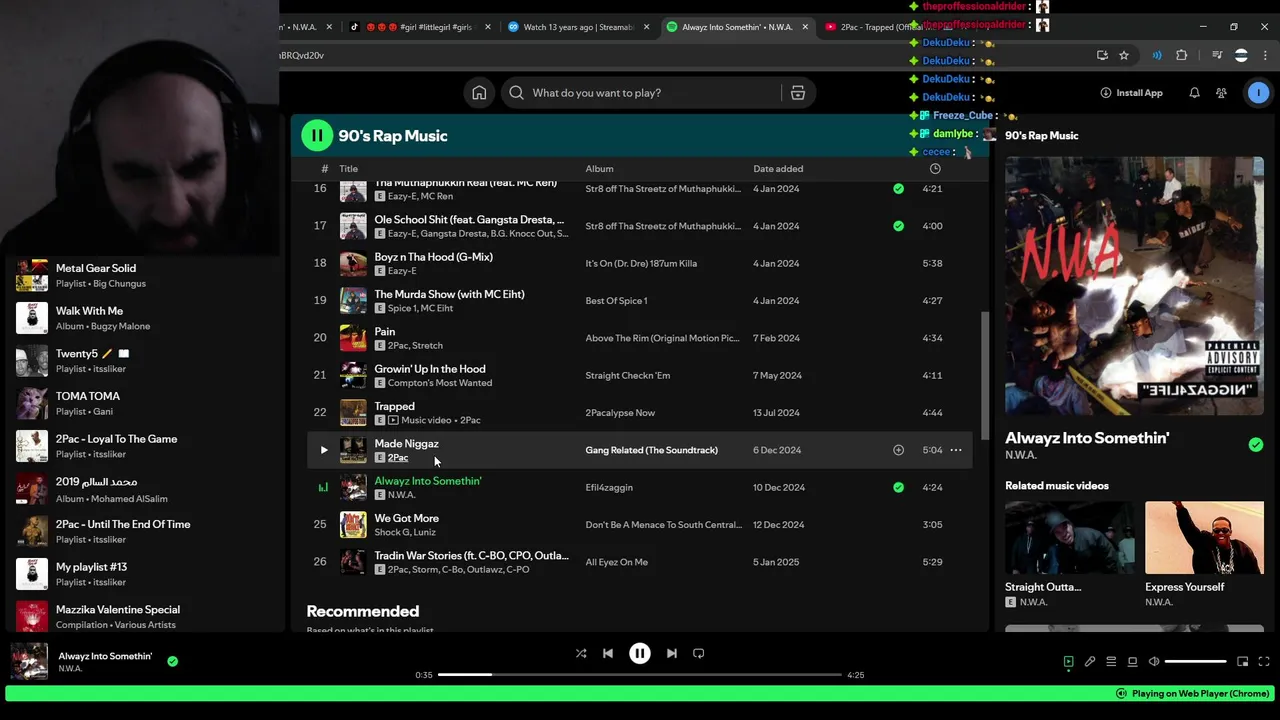Toggle saved checkmark in bottom player bar

[x=172, y=661]
